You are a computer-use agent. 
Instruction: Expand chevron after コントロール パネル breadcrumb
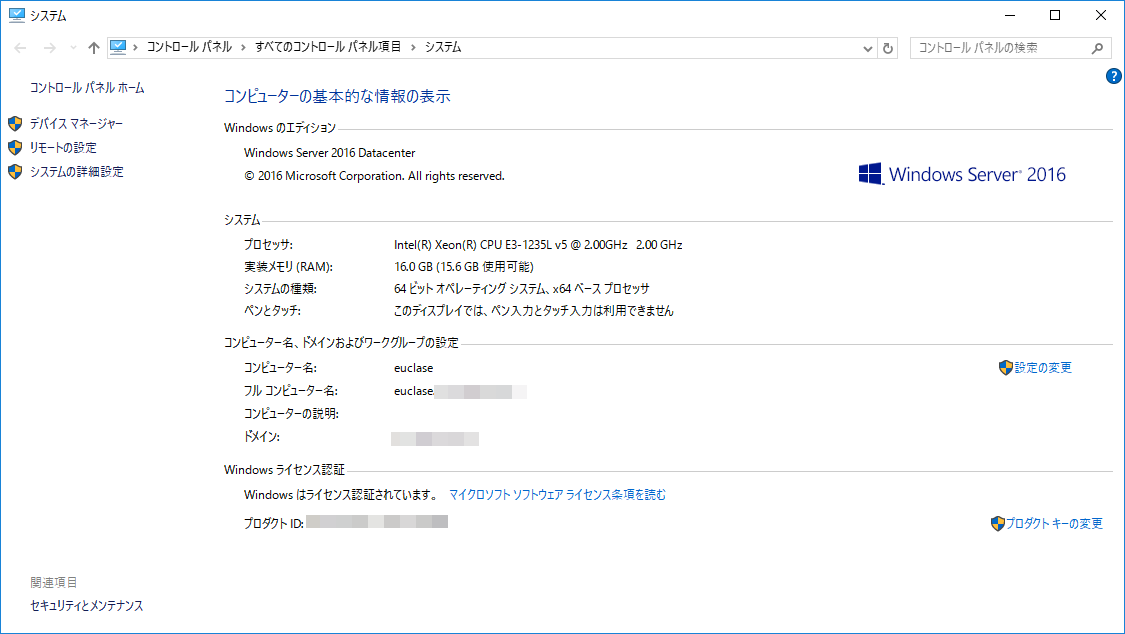click(243, 47)
